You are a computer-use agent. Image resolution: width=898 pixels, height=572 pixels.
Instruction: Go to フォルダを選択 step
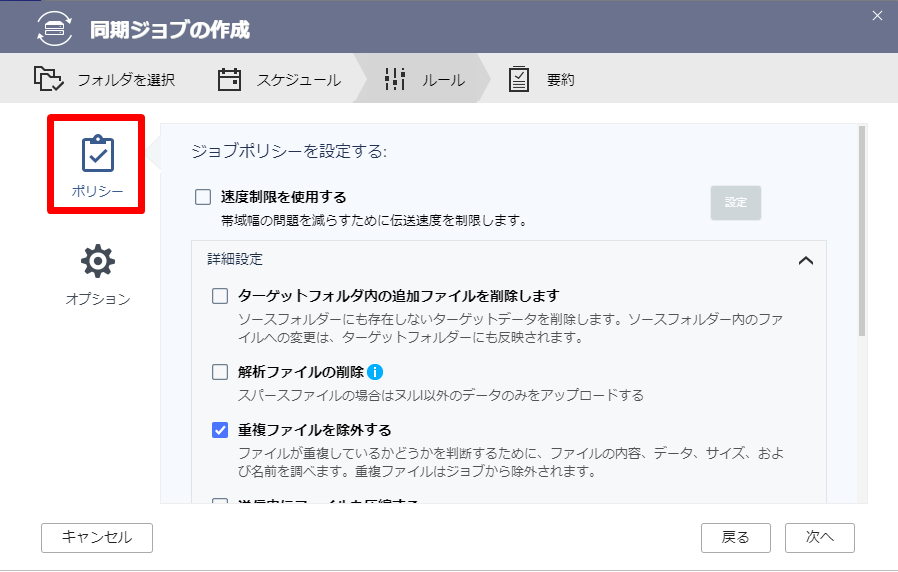(104, 80)
